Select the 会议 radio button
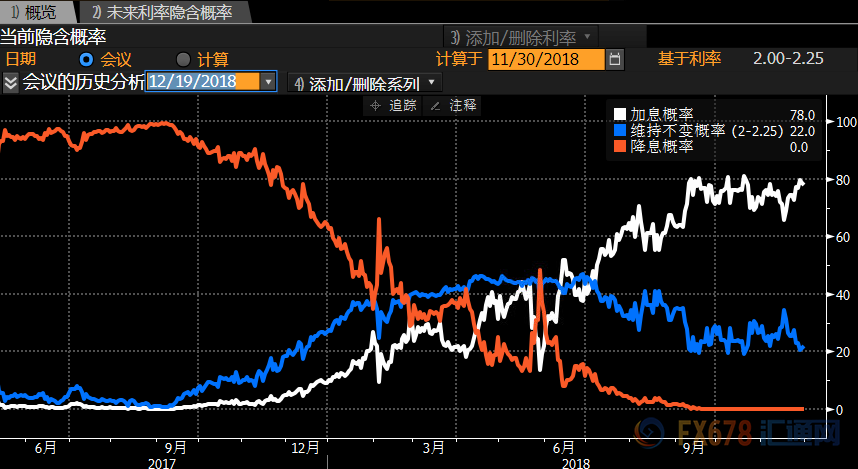858x469 pixels. click(86, 59)
